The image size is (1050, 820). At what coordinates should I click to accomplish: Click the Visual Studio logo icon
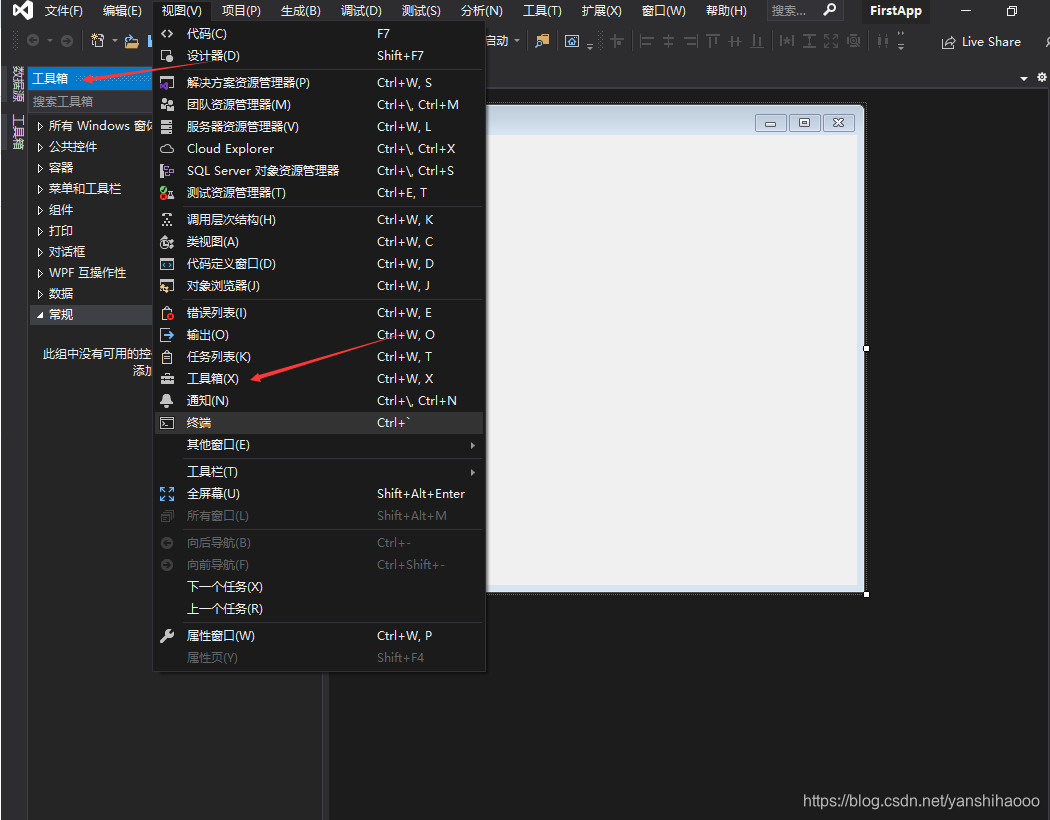(x=22, y=10)
